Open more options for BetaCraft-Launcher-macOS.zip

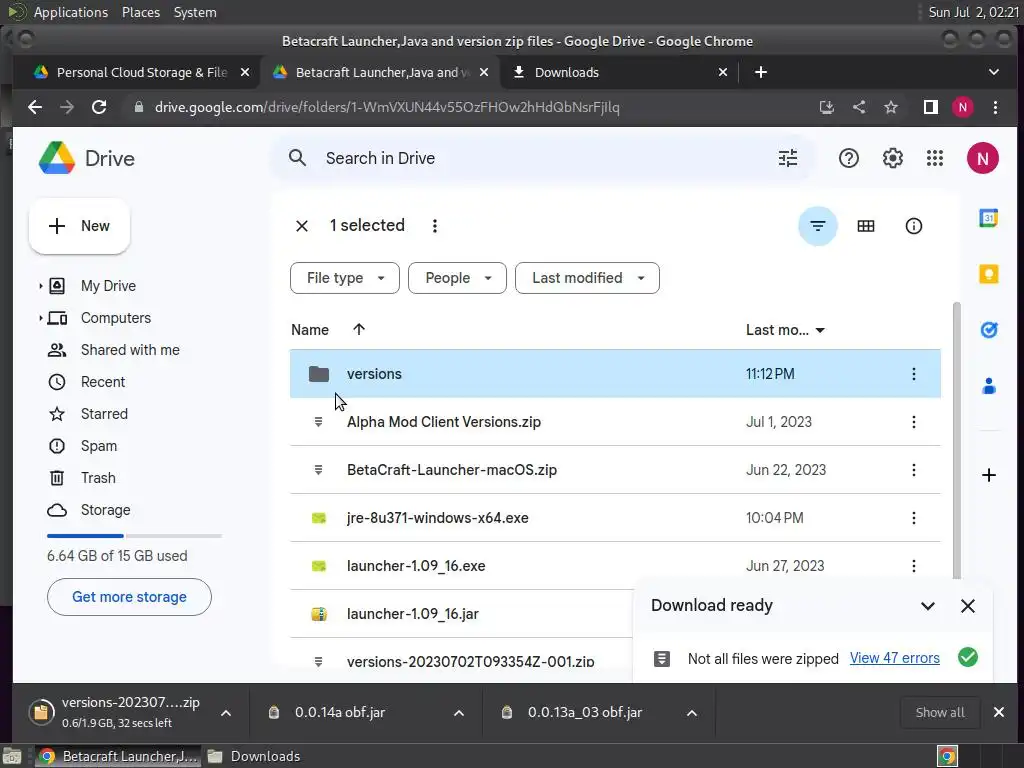pyautogui.click(x=914, y=470)
